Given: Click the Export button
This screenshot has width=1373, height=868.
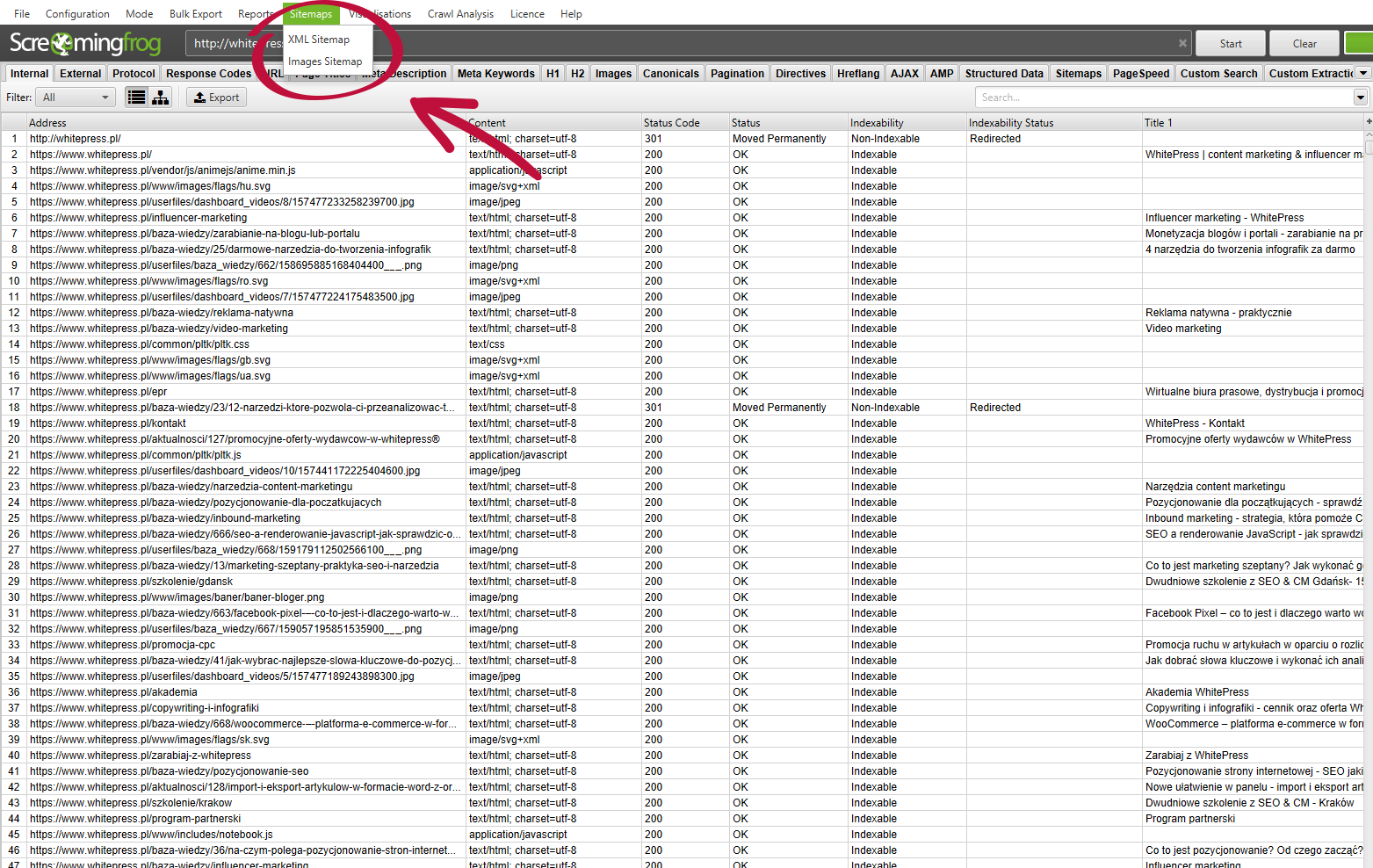Looking at the screenshot, I should click(216, 98).
